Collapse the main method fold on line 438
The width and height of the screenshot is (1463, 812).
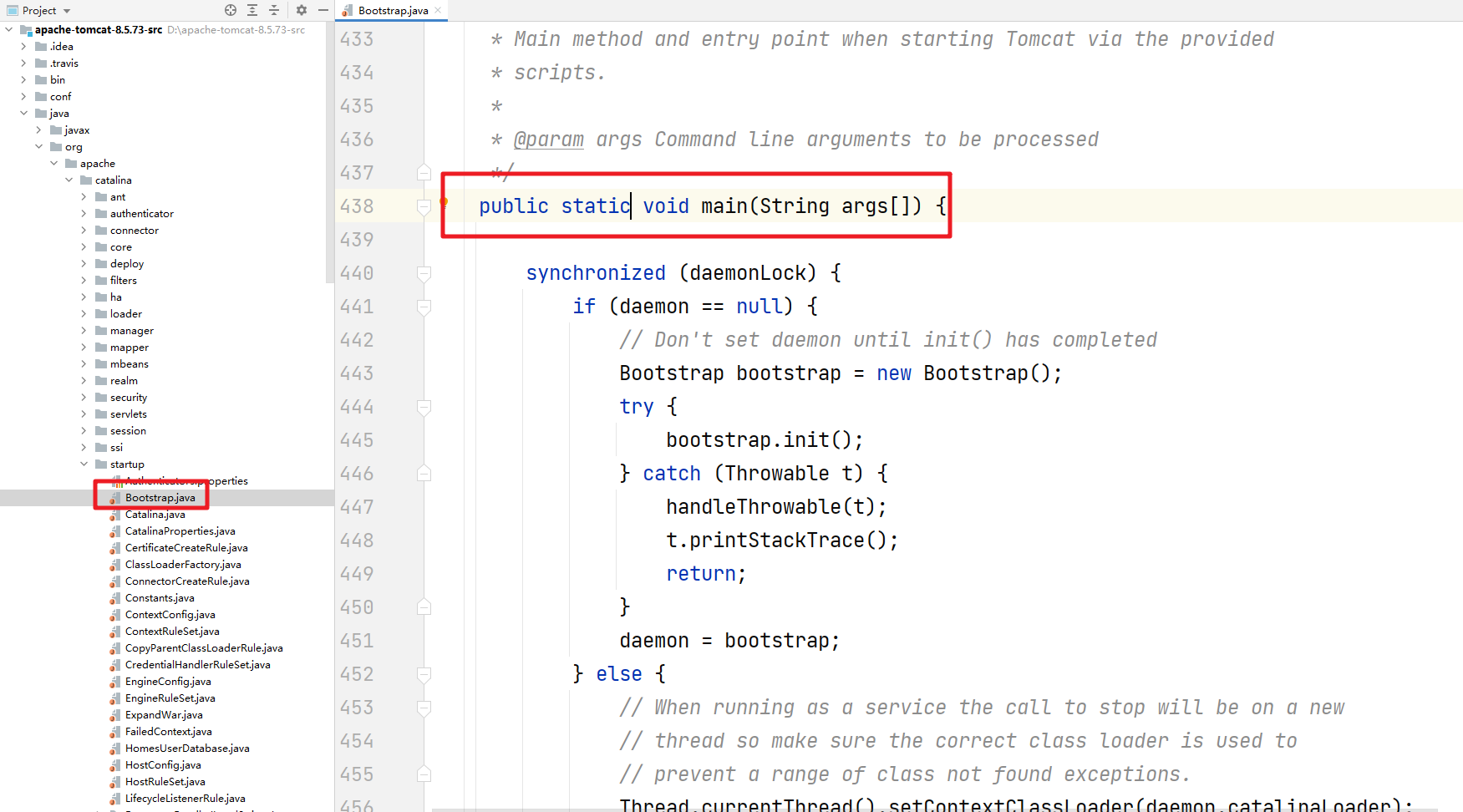coord(424,206)
